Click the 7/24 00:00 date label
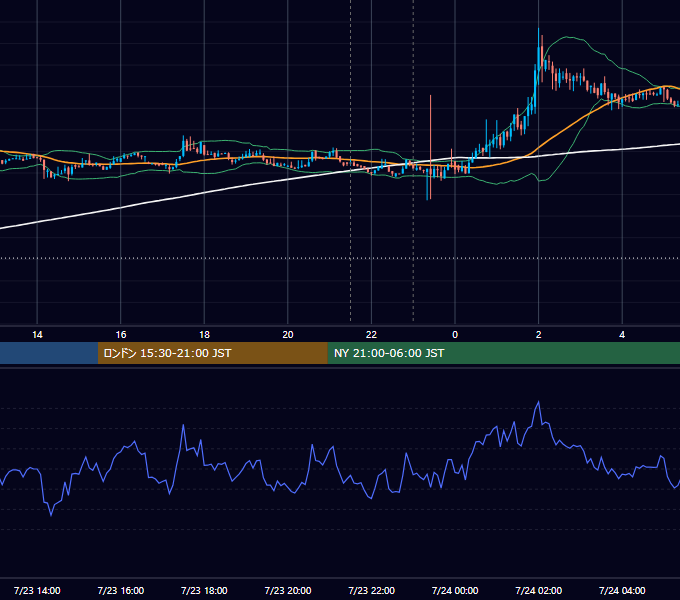This screenshot has width=680, height=600. (455, 590)
